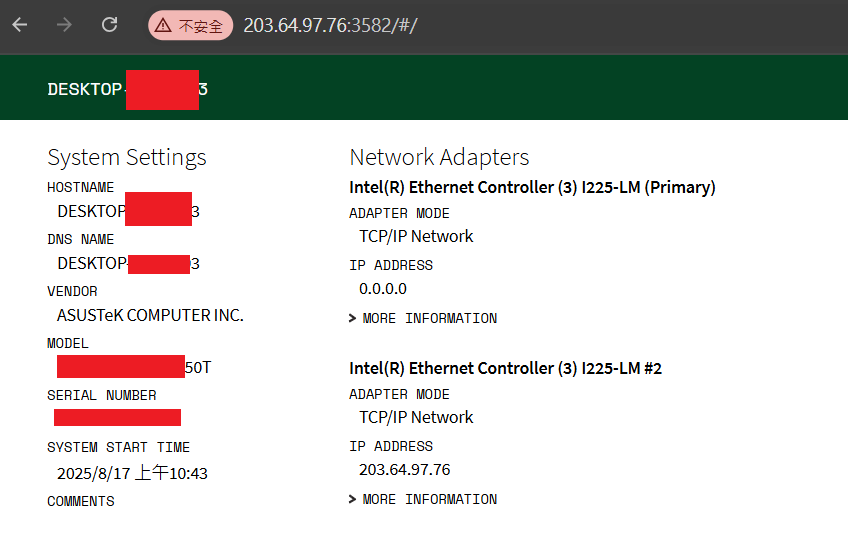Image resolution: width=848 pixels, height=555 pixels.
Task: Click the ASUSTeK COMPUTER INC. vendor value
Action: (150, 315)
